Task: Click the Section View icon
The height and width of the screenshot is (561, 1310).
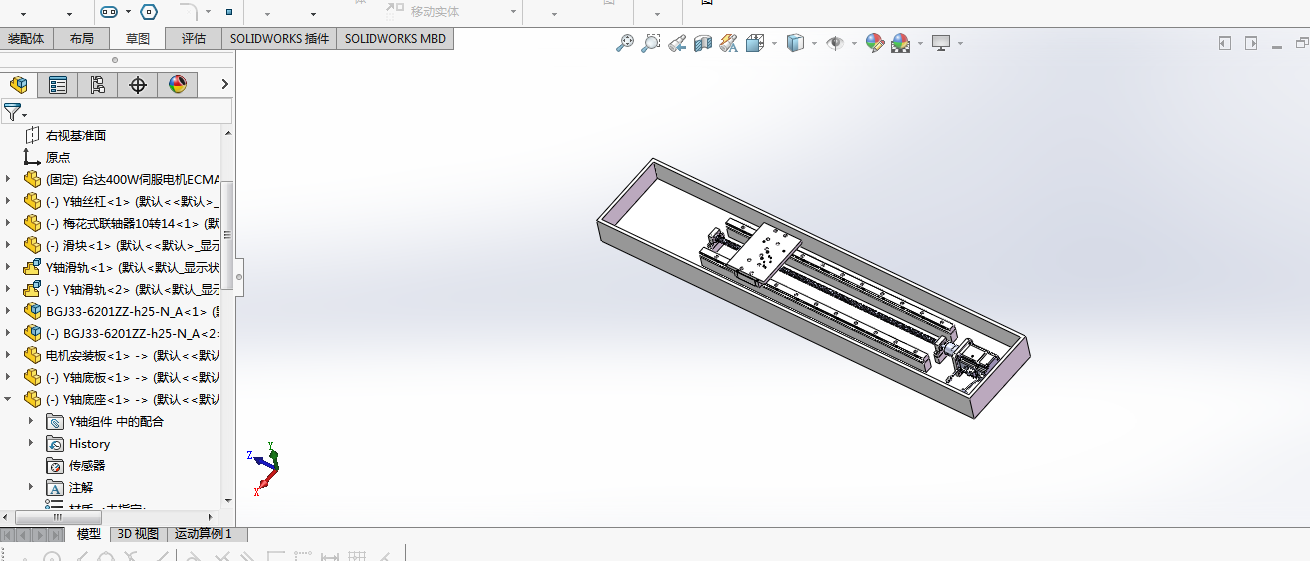Action: pyautogui.click(x=703, y=43)
